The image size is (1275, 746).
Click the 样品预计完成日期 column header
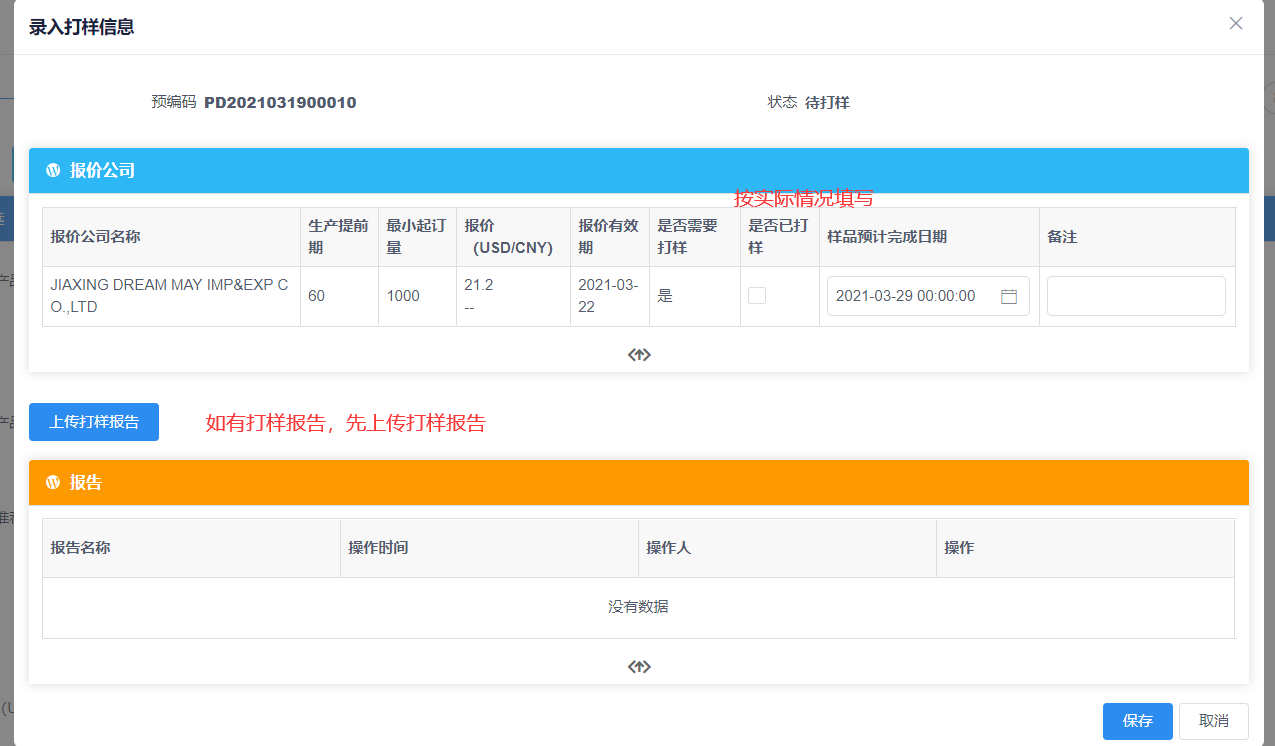pyautogui.click(x=929, y=237)
